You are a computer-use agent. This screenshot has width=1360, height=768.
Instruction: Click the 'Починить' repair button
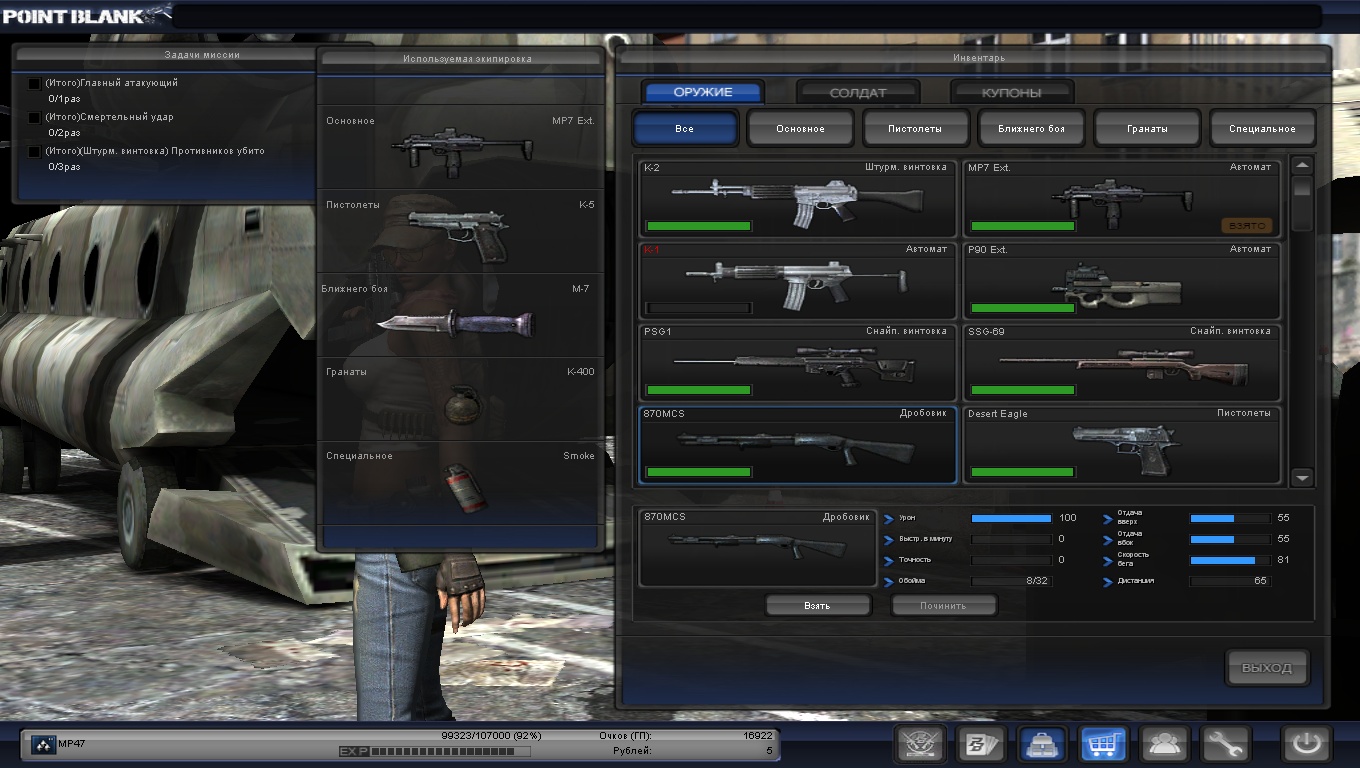tap(944, 606)
